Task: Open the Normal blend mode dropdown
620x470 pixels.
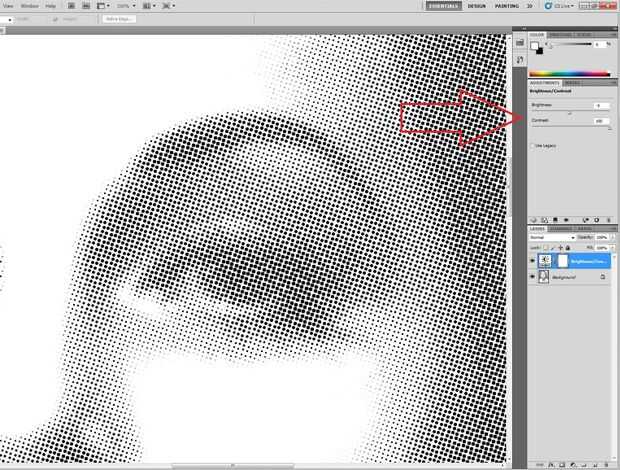Action: tap(552, 237)
